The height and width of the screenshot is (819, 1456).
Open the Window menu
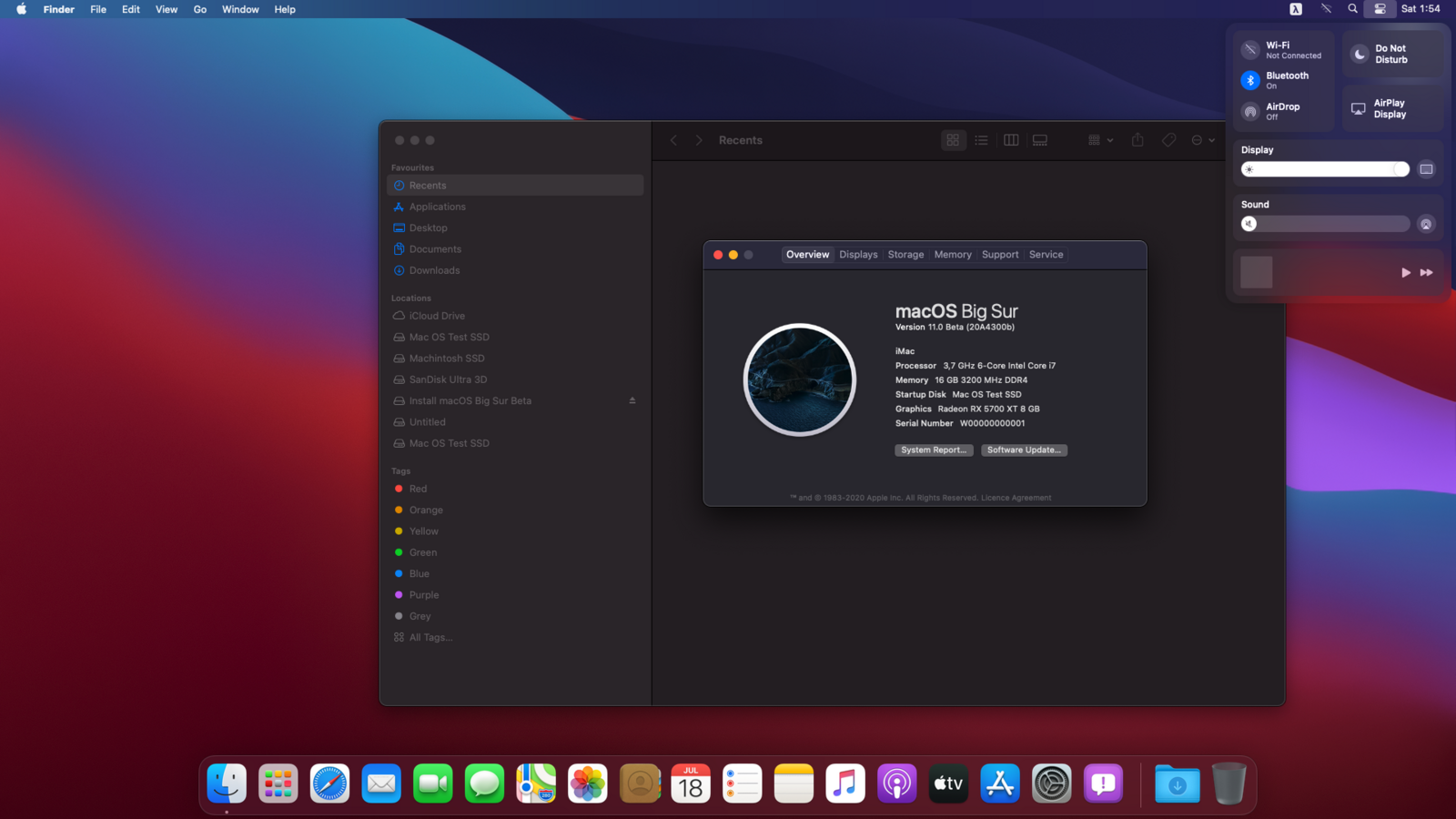[240, 9]
